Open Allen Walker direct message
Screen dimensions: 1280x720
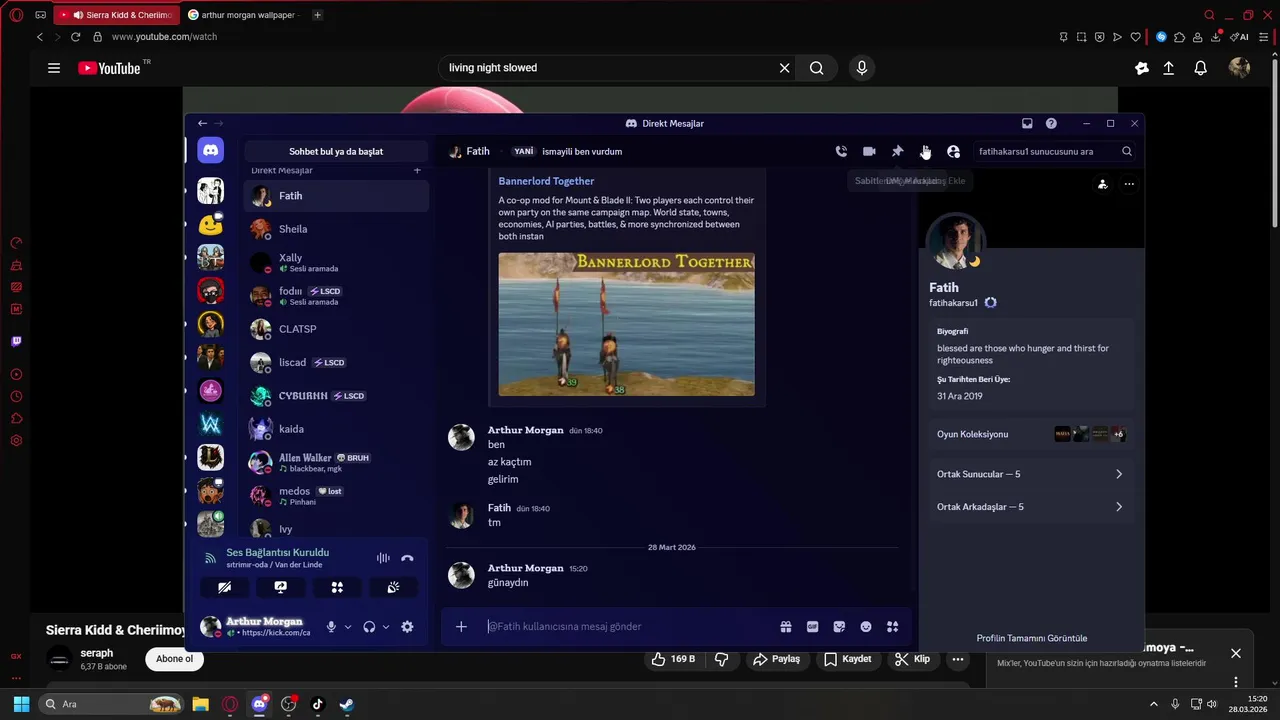coord(336,462)
